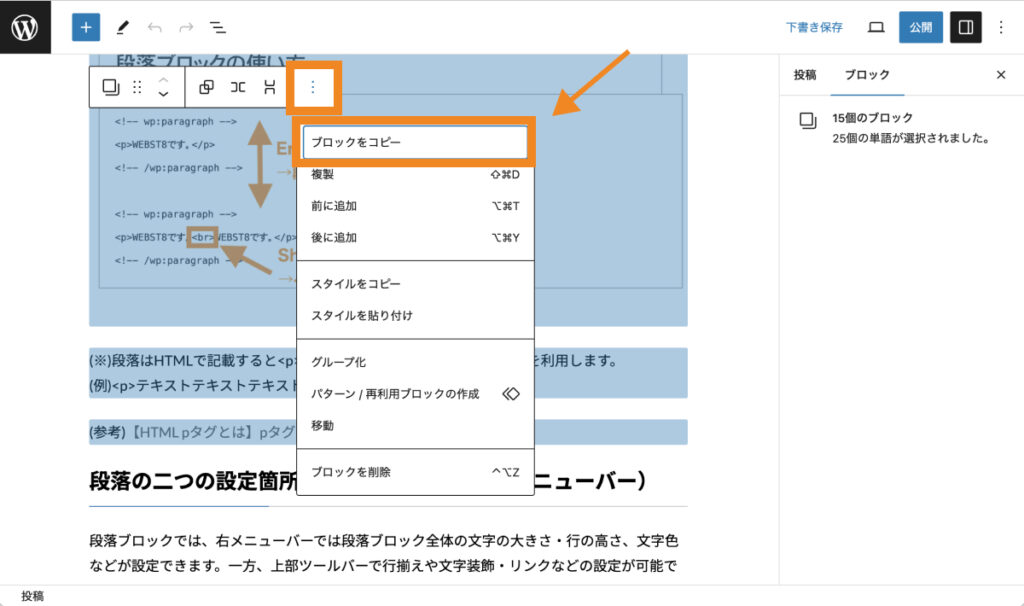The image size is (1024, 606).
Task: Open the block options three-dot menu
Action: coord(313,88)
